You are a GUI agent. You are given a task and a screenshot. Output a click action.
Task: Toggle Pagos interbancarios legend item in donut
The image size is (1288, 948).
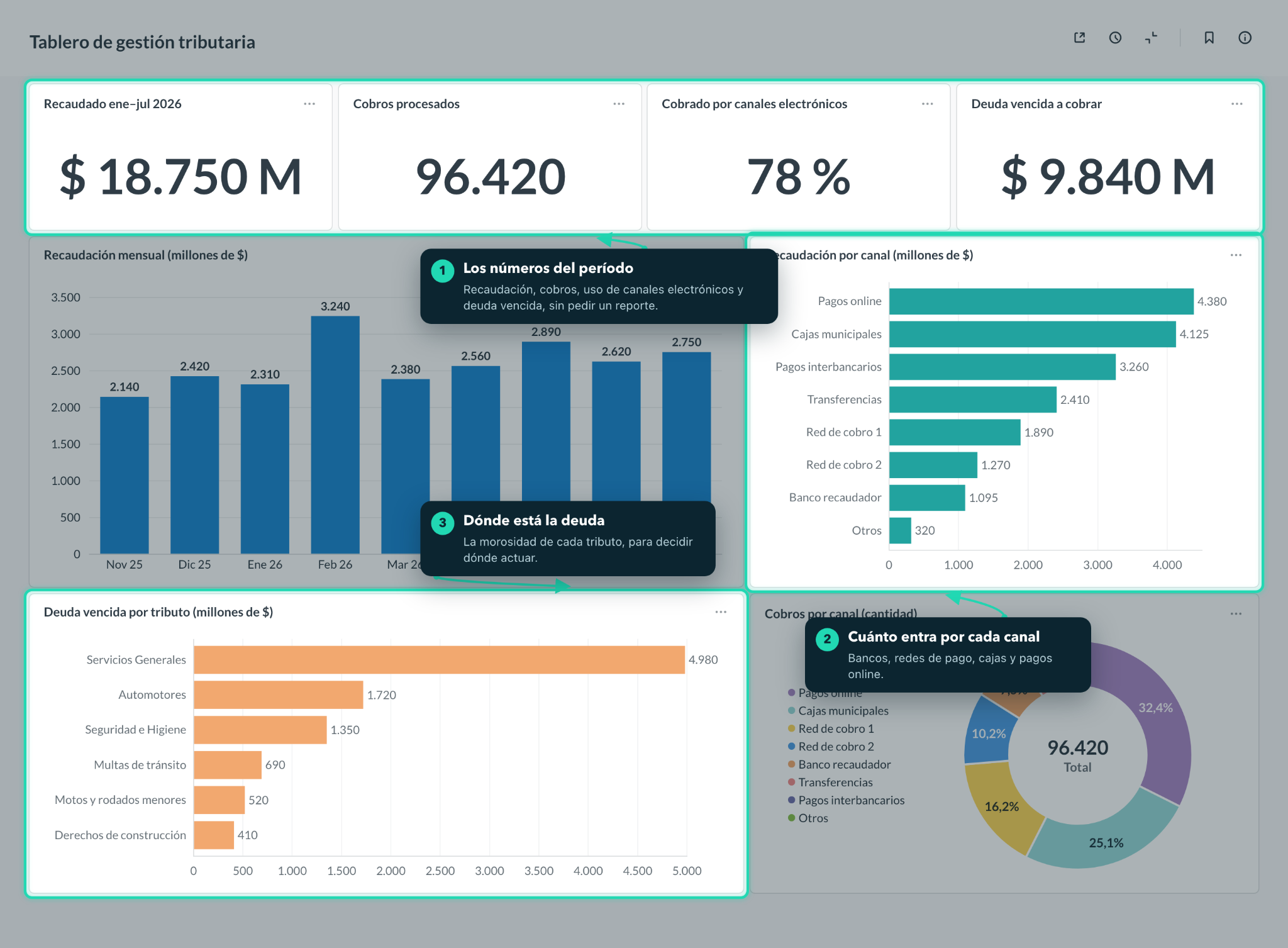(846, 800)
